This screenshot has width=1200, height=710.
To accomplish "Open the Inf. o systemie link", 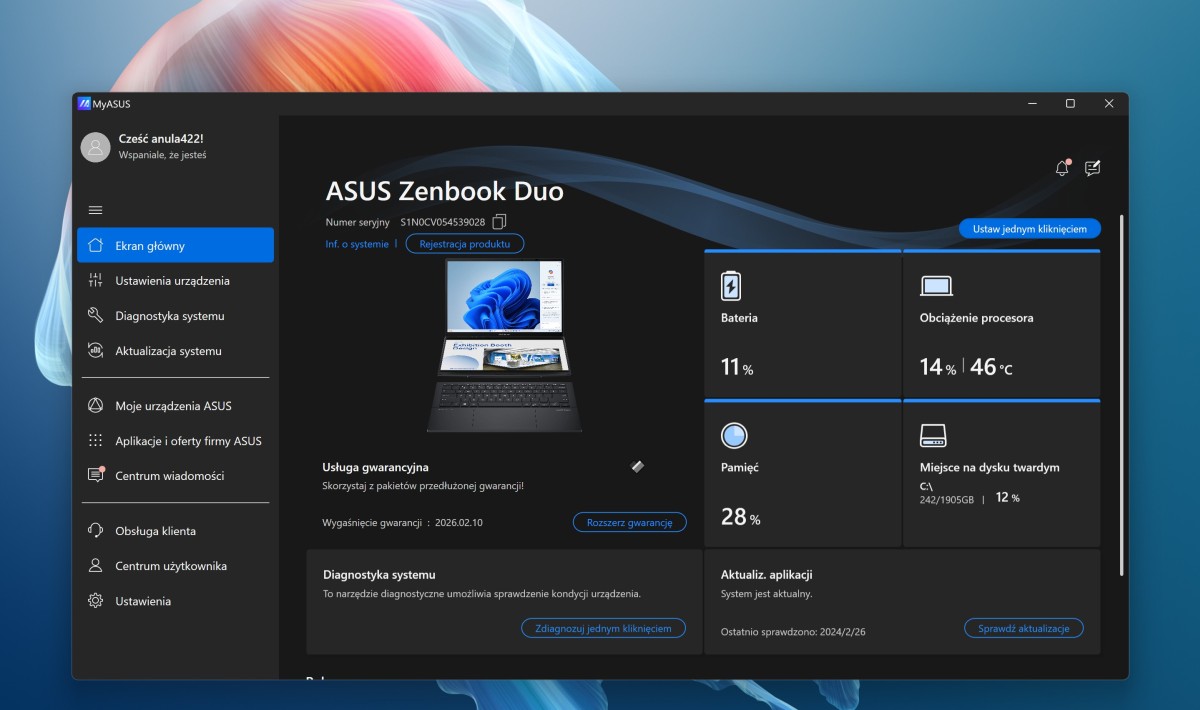I will [357, 244].
